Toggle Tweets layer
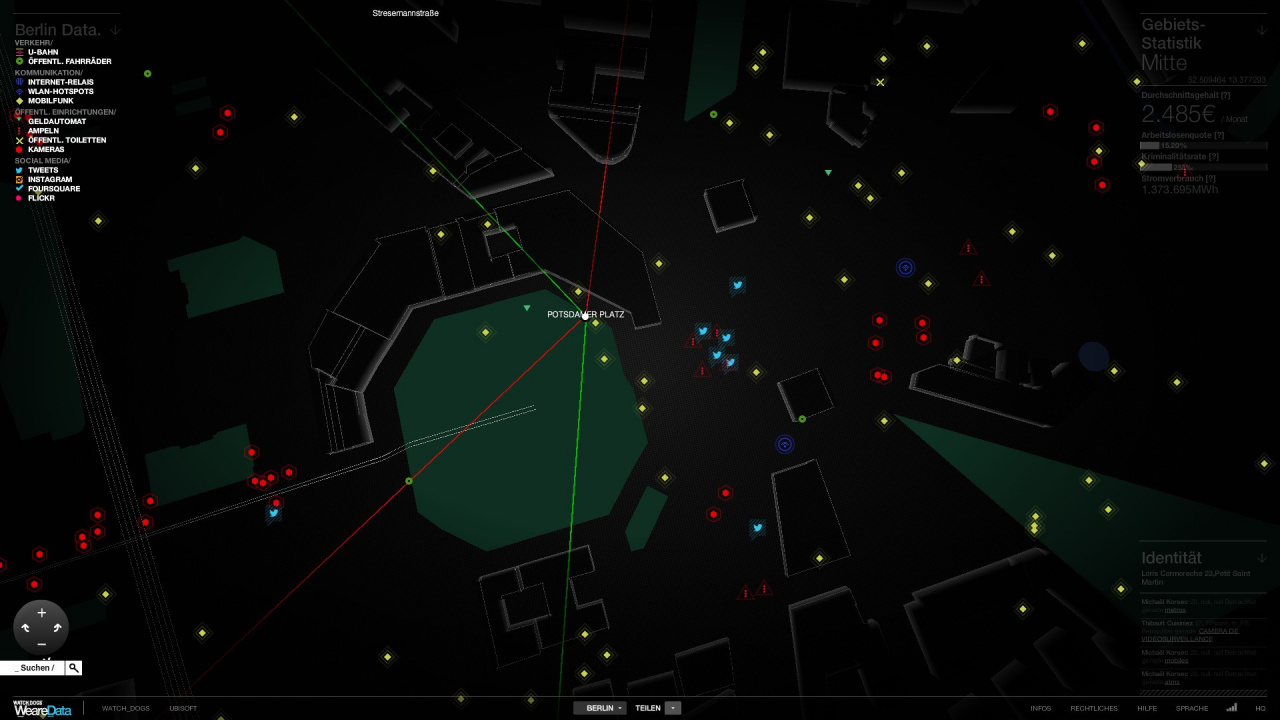 click(36, 170)
